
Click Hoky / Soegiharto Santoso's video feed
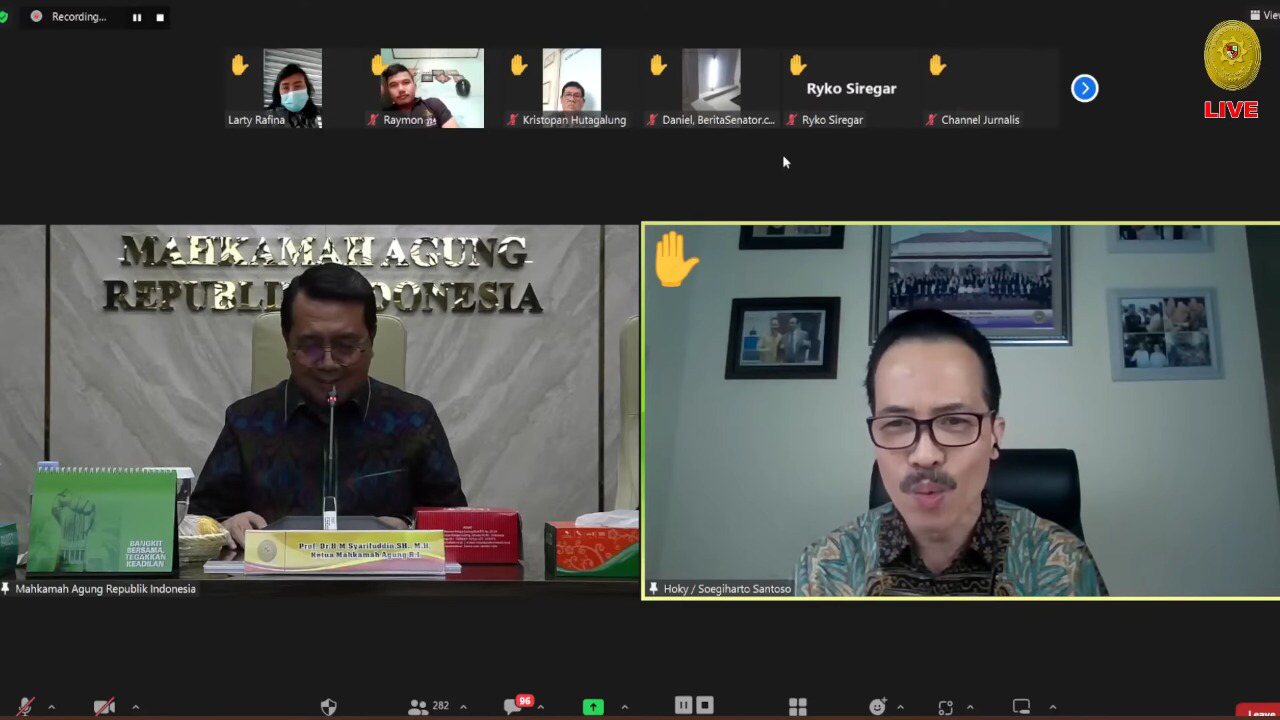coord(960,410)
